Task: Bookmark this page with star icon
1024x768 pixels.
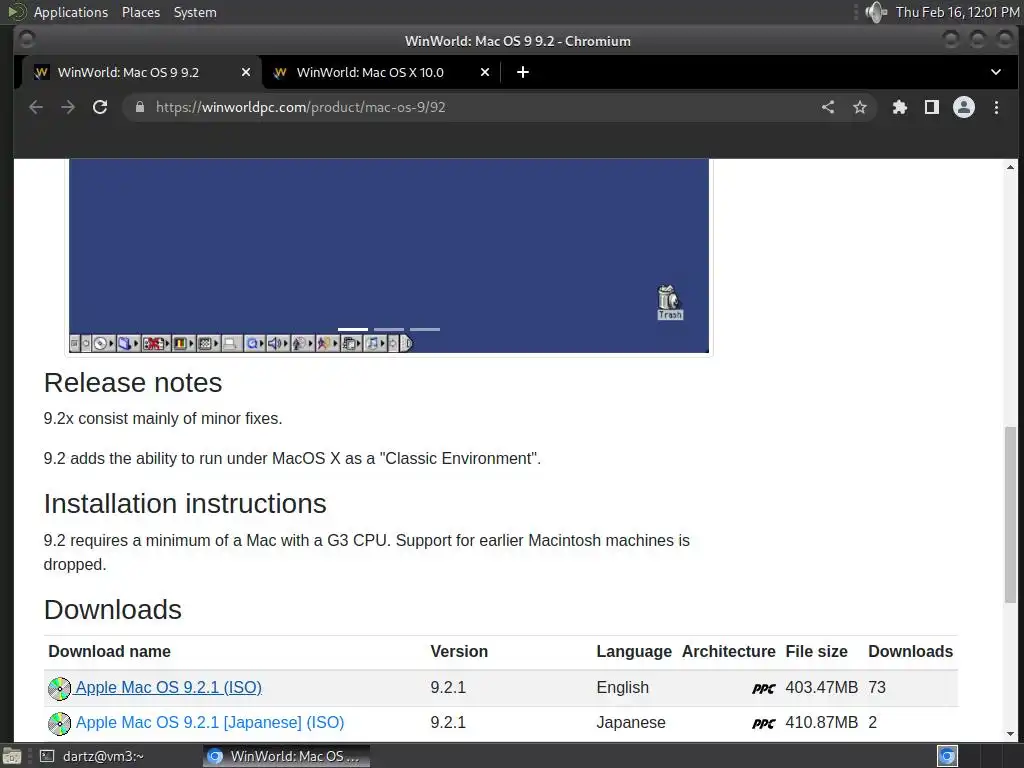Action: pyautogui.click(x=860, y=107)
